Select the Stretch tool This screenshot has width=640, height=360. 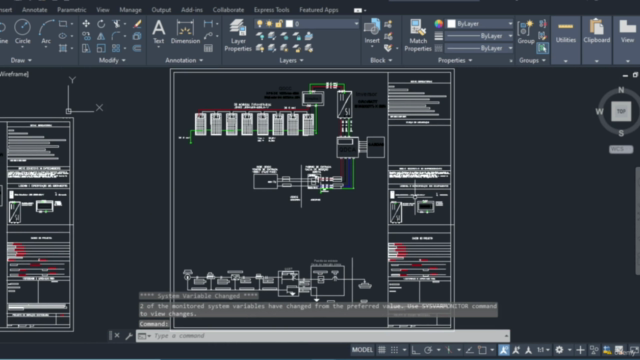click(86, 48)
